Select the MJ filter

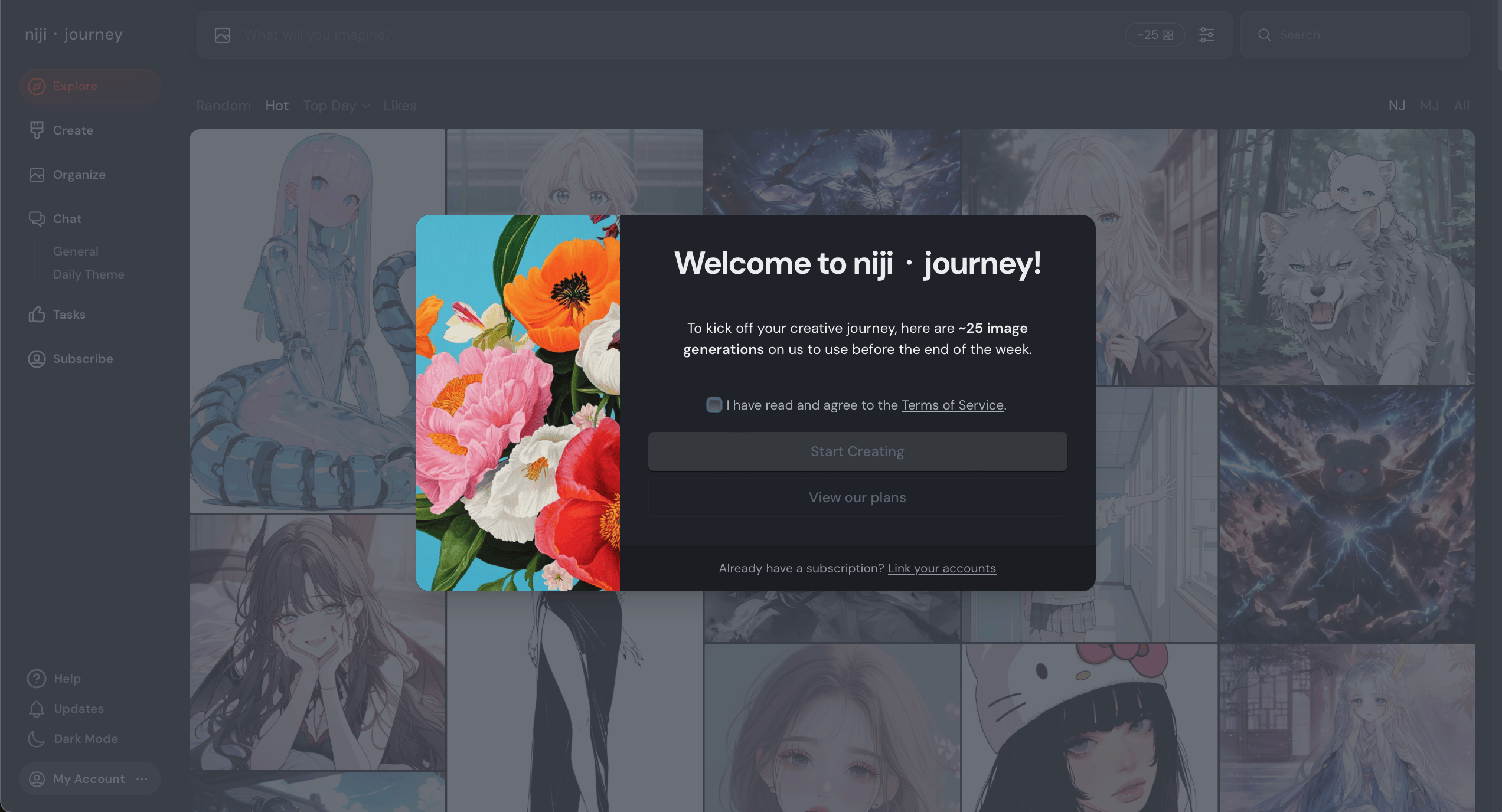1429,106
